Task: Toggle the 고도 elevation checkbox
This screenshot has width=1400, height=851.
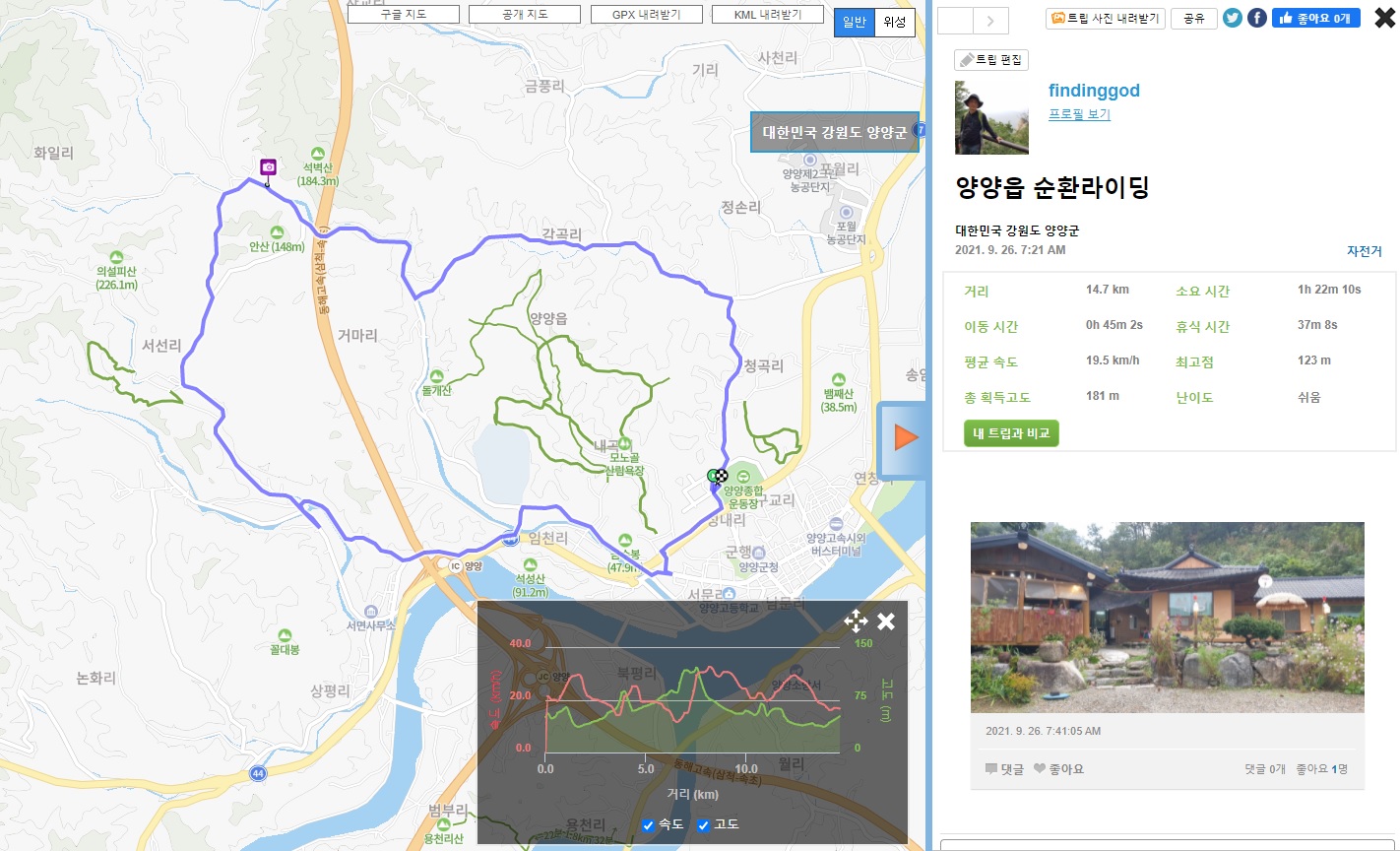Action: pyautogui.click(x=703, y=825)
